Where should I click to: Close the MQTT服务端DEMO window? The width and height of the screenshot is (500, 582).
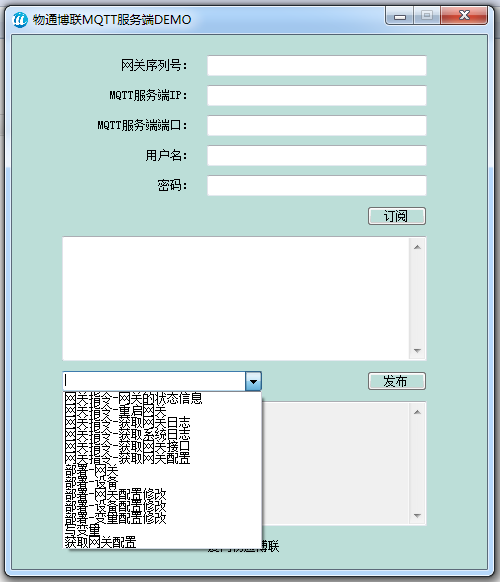[x=464, y=16]
